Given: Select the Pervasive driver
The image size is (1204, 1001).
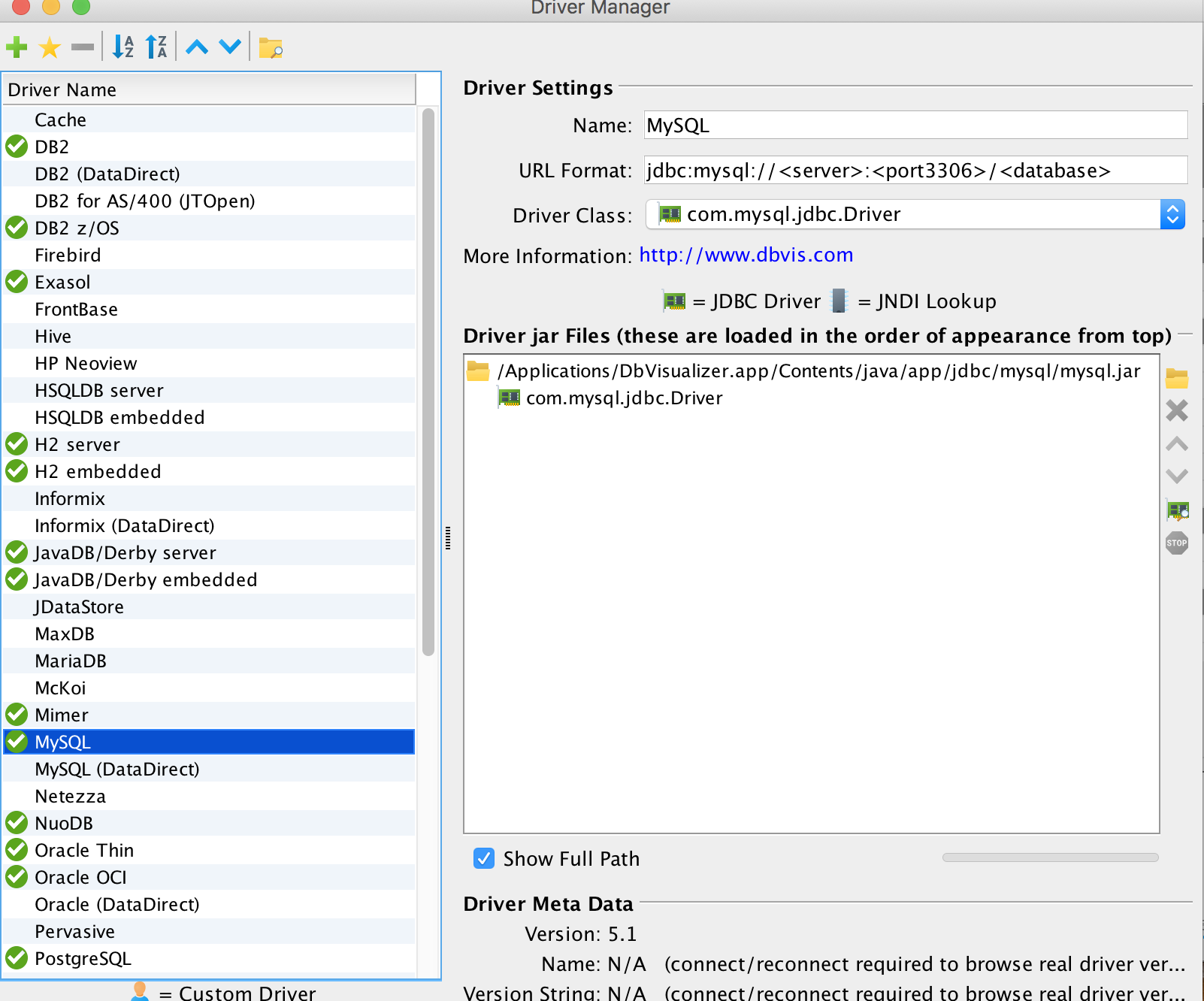Looking at the screenshot, I should (209, 931).
